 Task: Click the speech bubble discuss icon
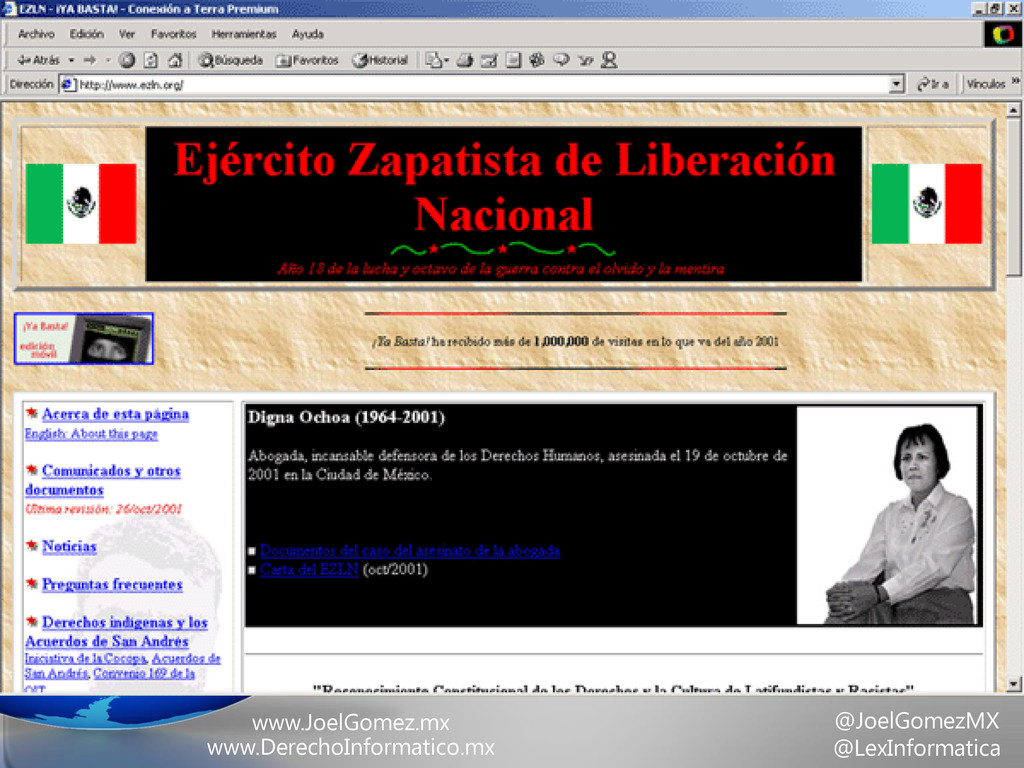tap(561, 60)
